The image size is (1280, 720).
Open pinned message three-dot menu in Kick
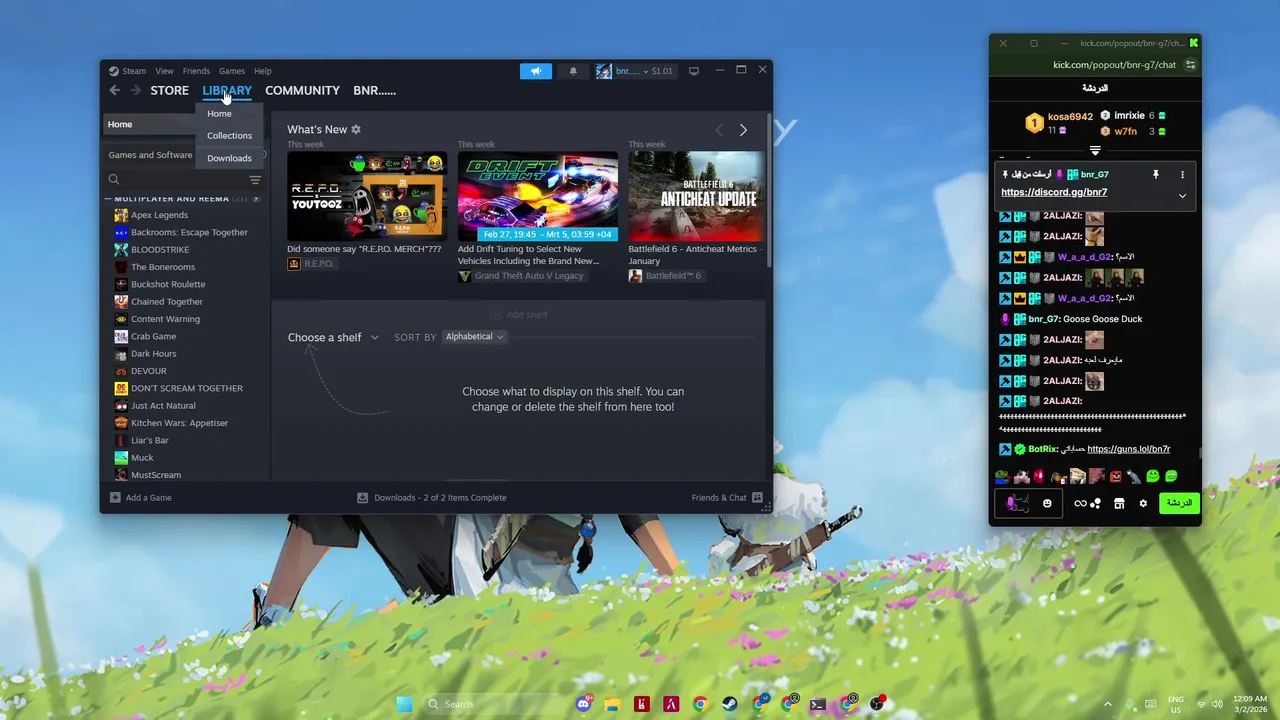1182,174
